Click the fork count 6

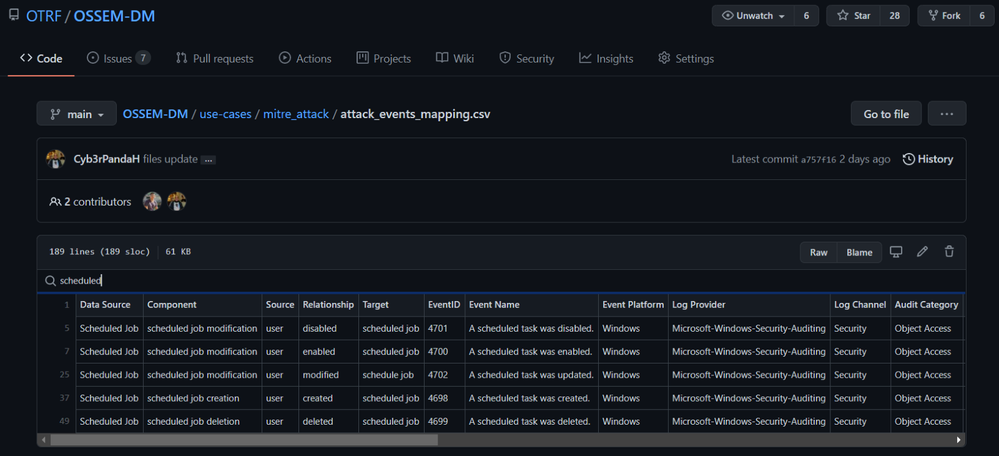(982, 16)
